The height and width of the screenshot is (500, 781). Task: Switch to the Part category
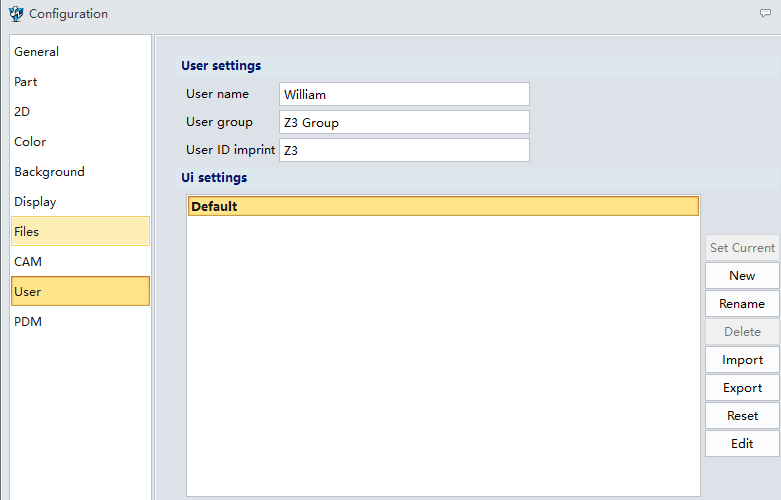(x=80, y=82)
